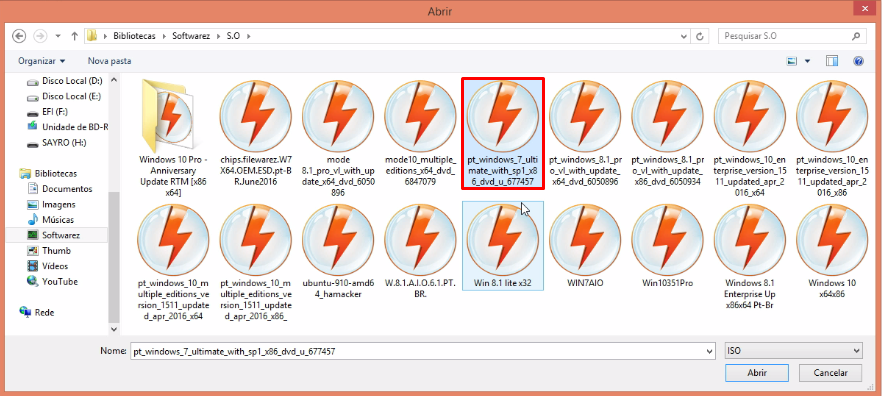Expand the address bar history dropdown

pos(684,36)
